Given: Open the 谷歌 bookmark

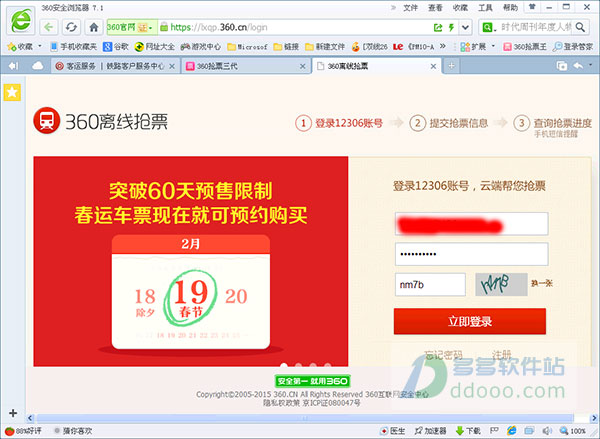Looking at the screenshot, I should click(116, 47).
